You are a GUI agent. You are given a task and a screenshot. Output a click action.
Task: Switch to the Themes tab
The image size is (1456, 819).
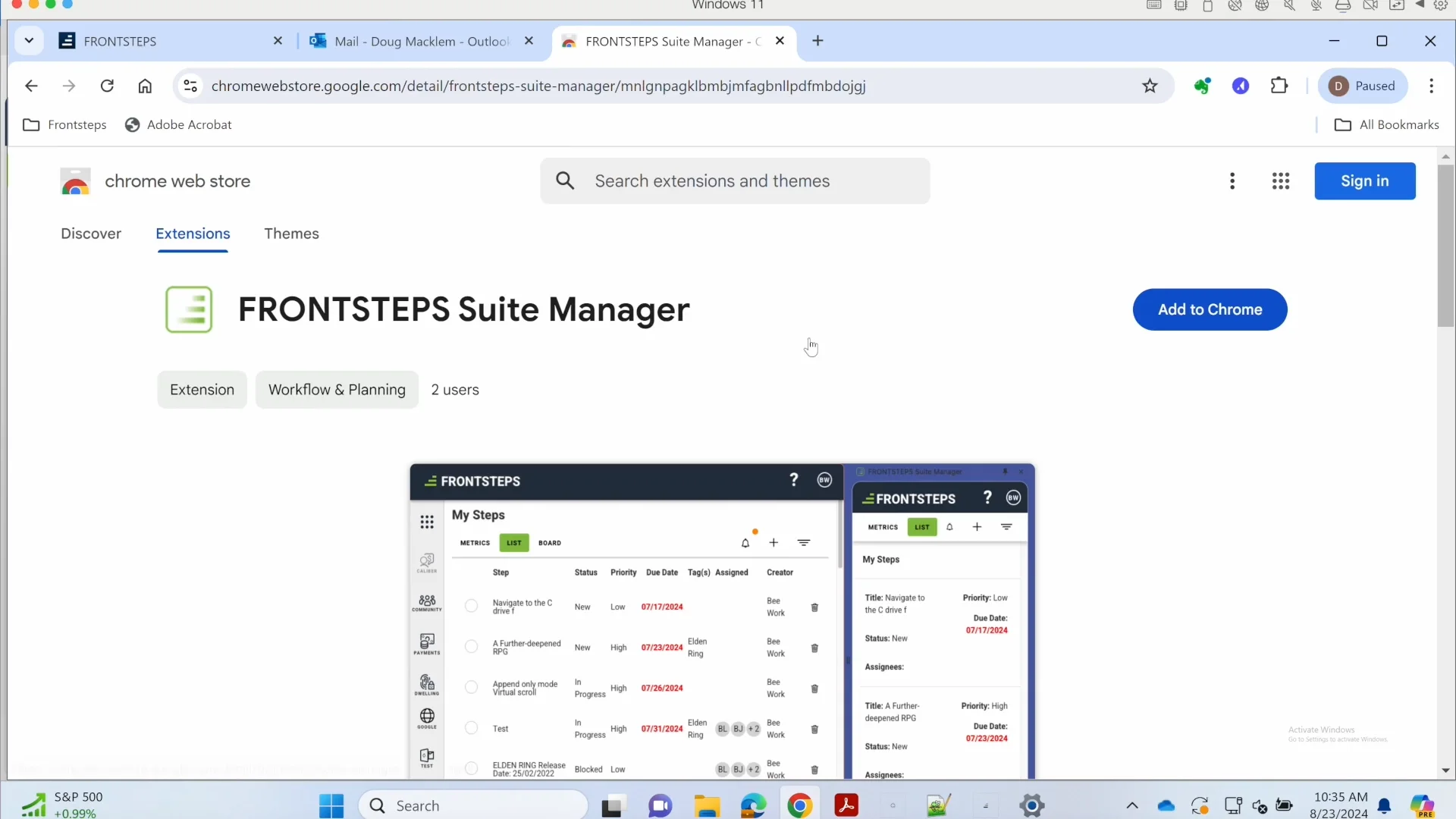(291, 234)
